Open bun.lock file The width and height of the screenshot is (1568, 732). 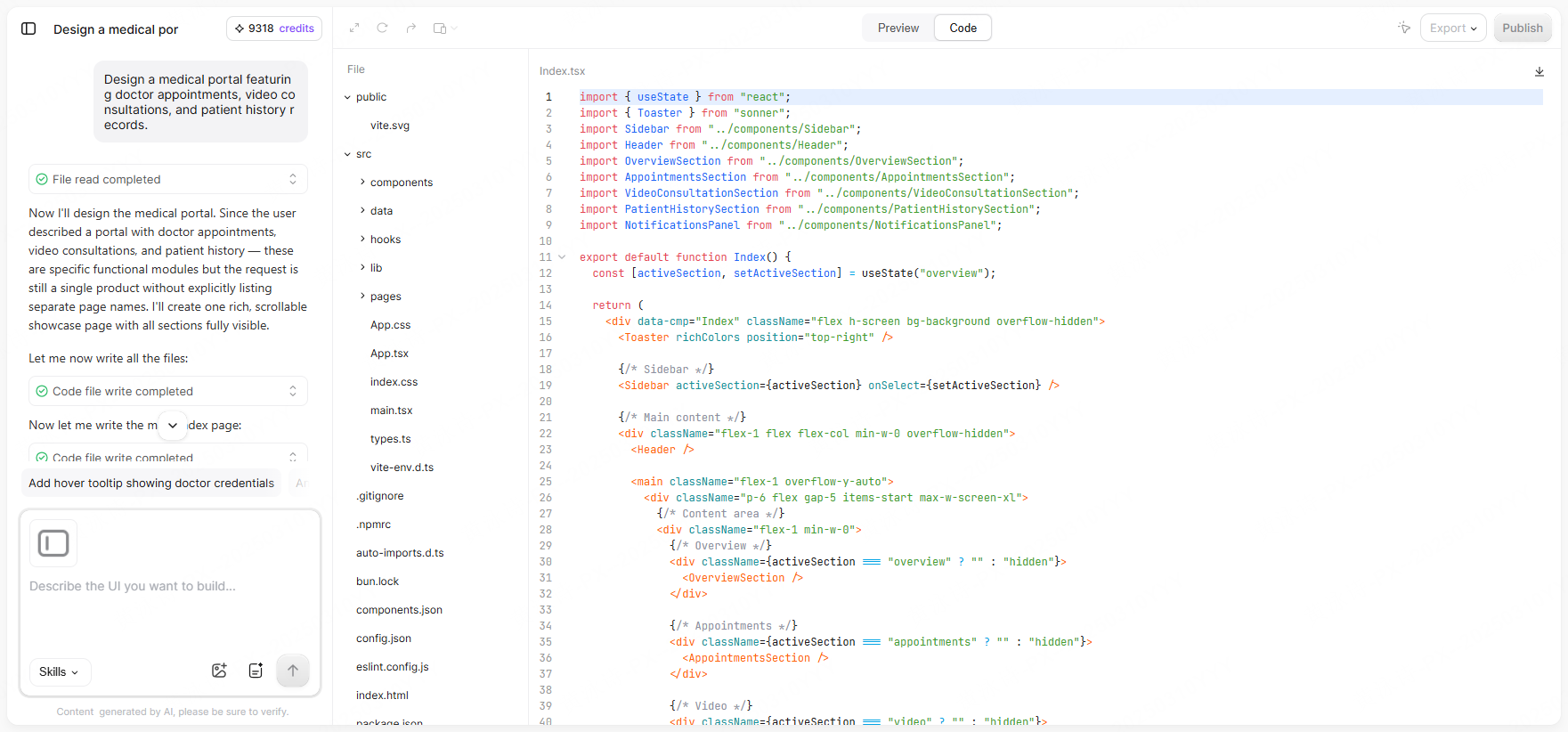pos(378,582)
